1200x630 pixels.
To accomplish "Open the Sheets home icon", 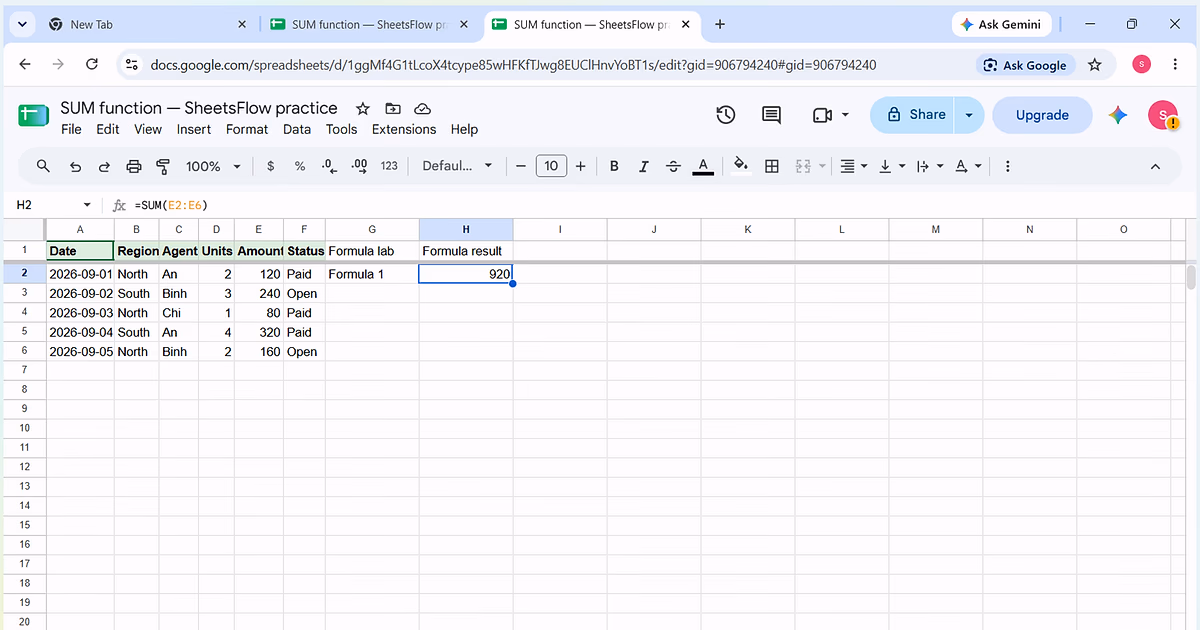I will tap(33, 116).
